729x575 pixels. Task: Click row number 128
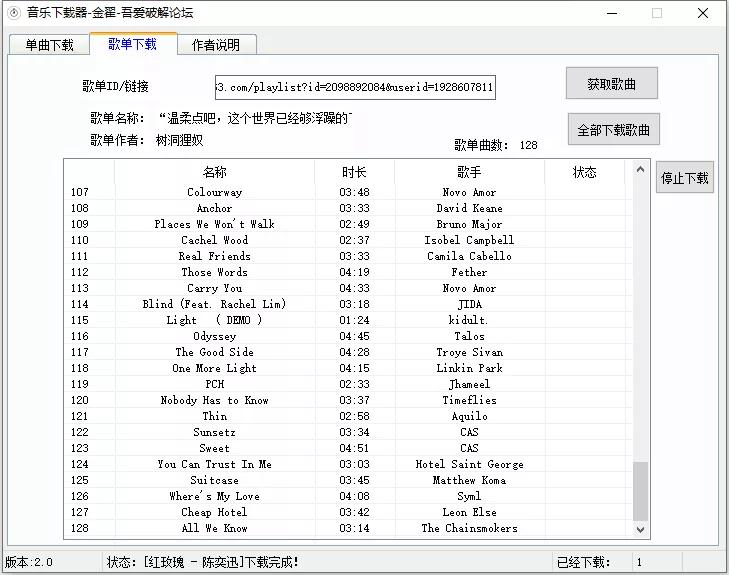80,528
